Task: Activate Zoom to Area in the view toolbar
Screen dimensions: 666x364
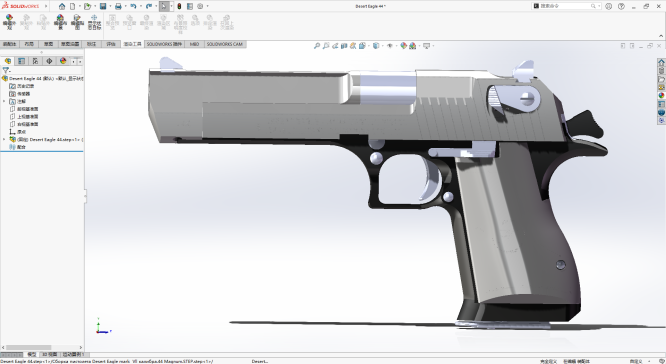Action: (326, 46)
